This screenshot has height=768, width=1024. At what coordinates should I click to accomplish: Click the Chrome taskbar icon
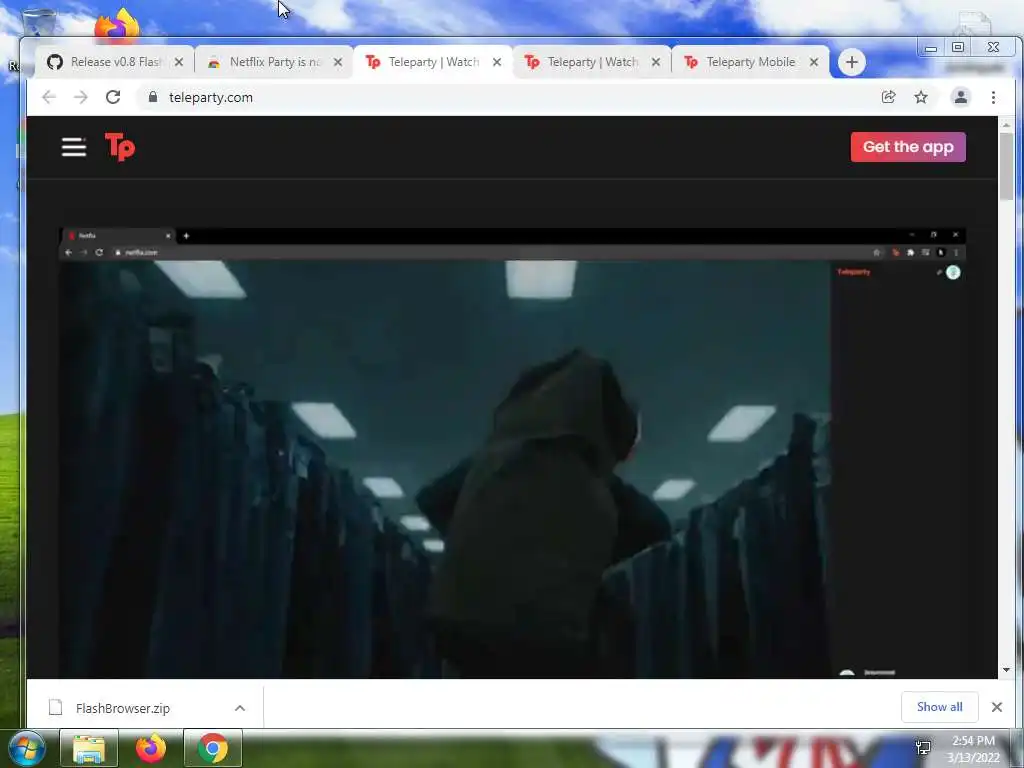[213, 748]
